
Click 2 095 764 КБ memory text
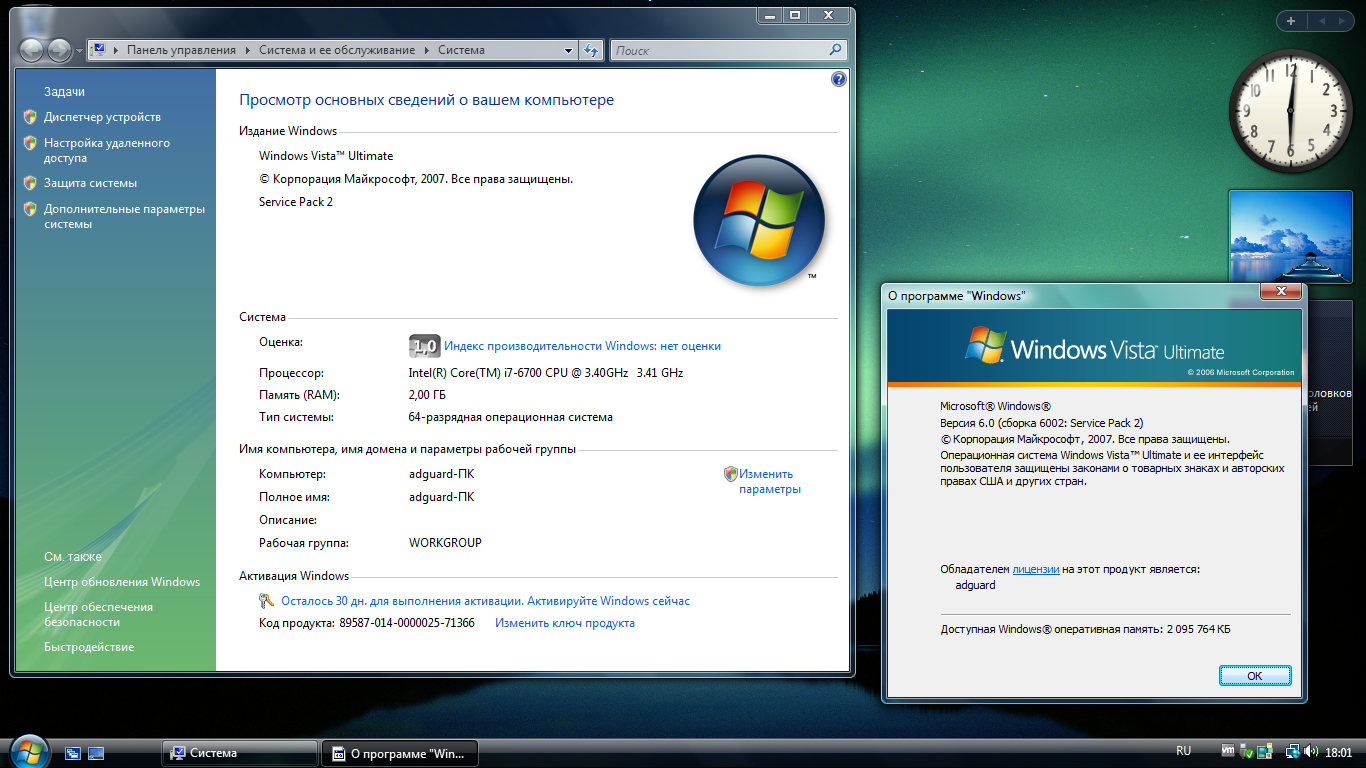[x=1199, y=629]
